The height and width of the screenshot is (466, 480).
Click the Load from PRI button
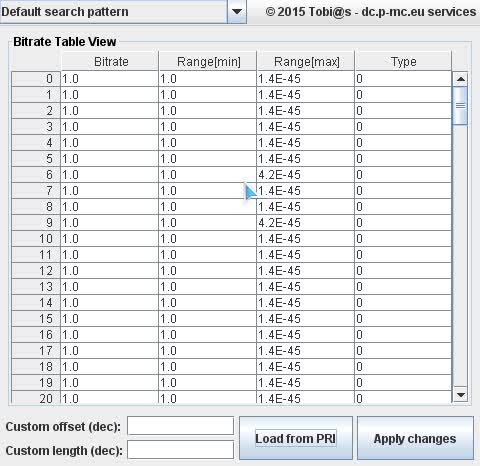tap(296, 438)
